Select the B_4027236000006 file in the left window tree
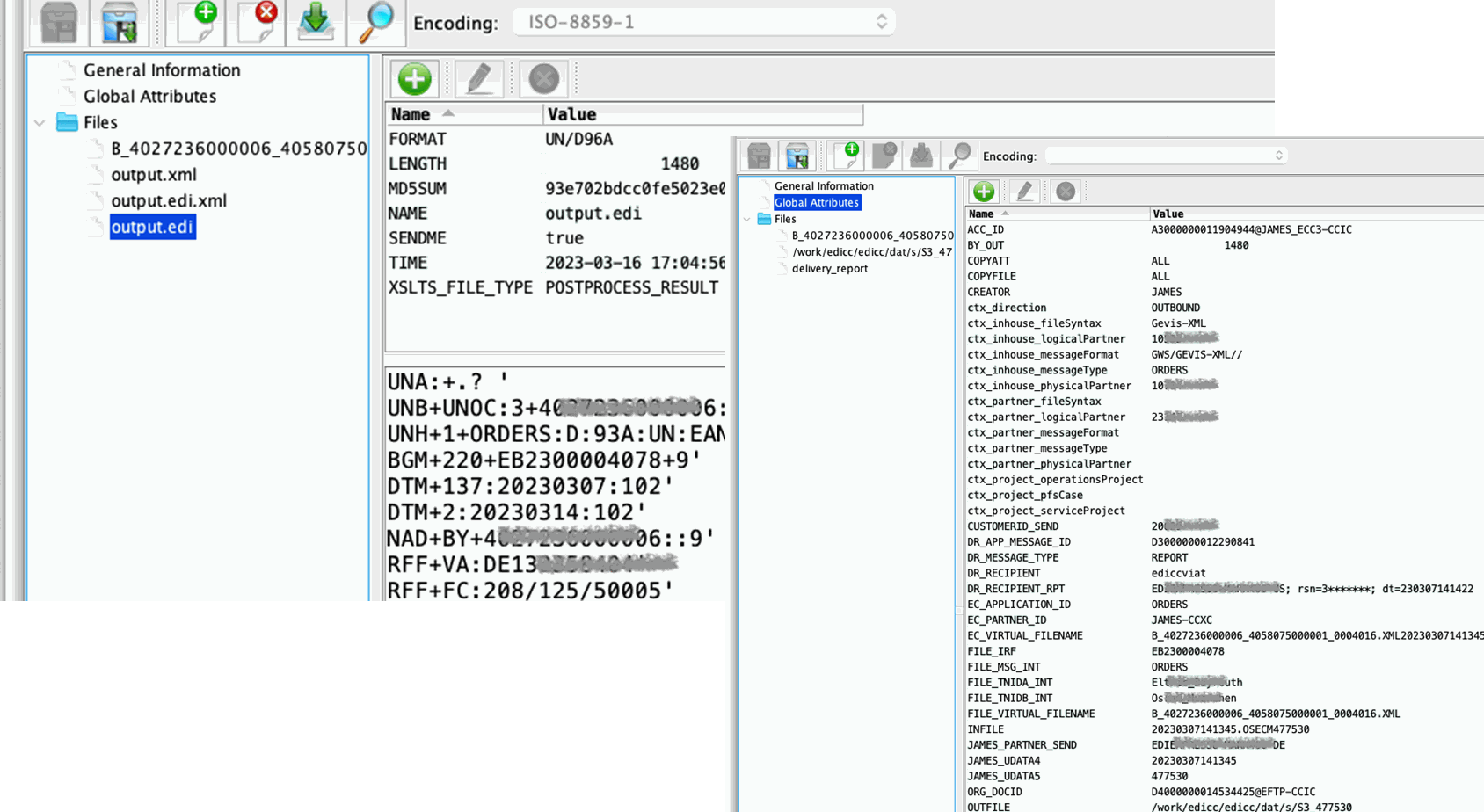This screenshot has height=812, width=1484. pos(239,149)
